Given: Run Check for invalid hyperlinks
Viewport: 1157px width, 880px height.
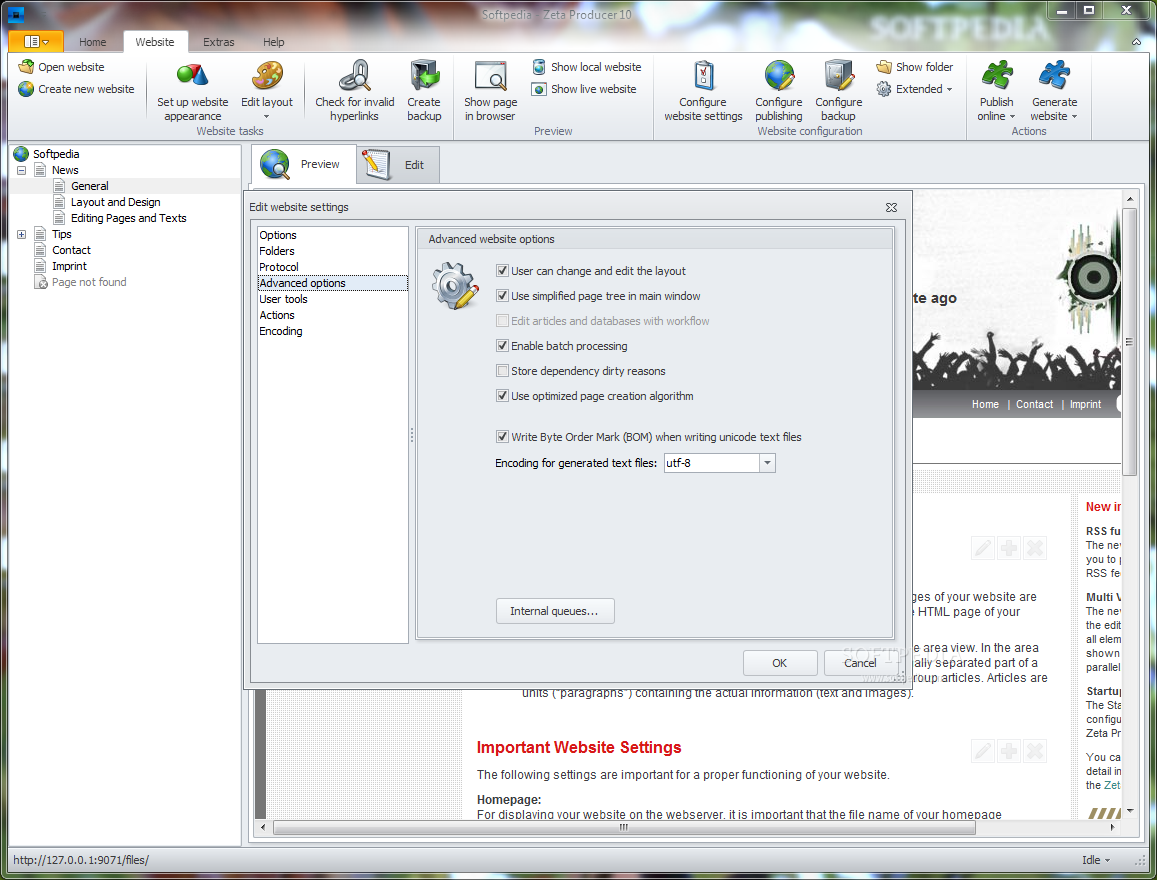Looking at the screenshot, I should [x=355, y=91].
